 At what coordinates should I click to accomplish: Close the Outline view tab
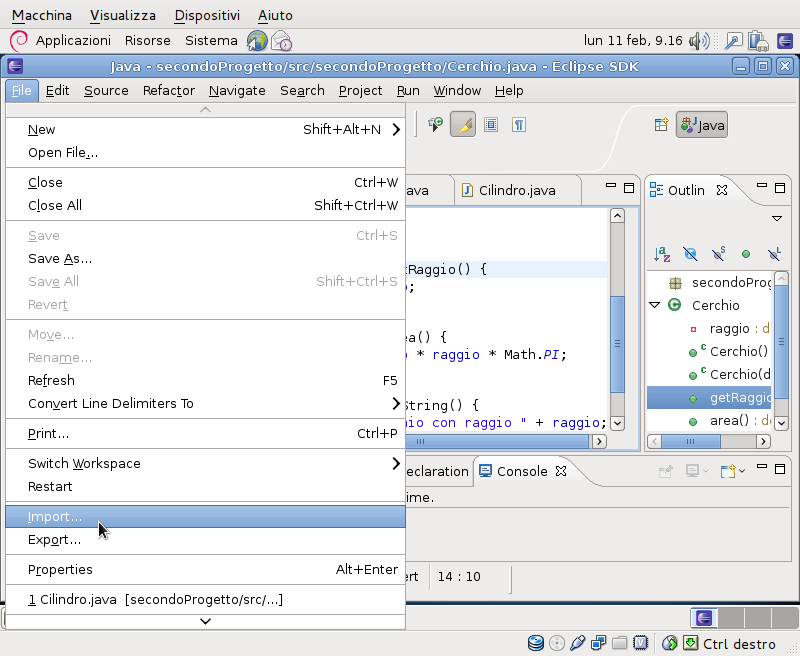coord(721,190)
